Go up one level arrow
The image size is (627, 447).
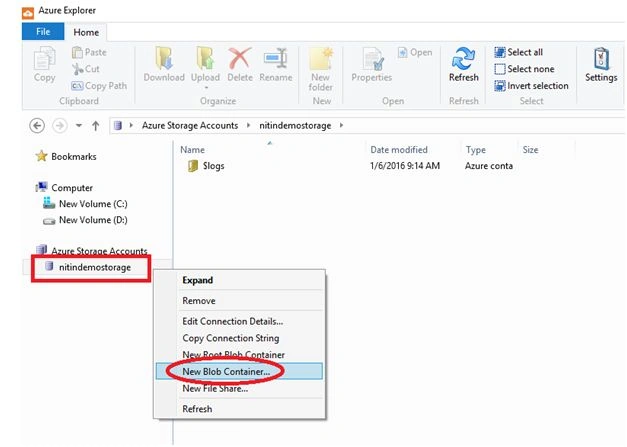click(x=96, y=126)
